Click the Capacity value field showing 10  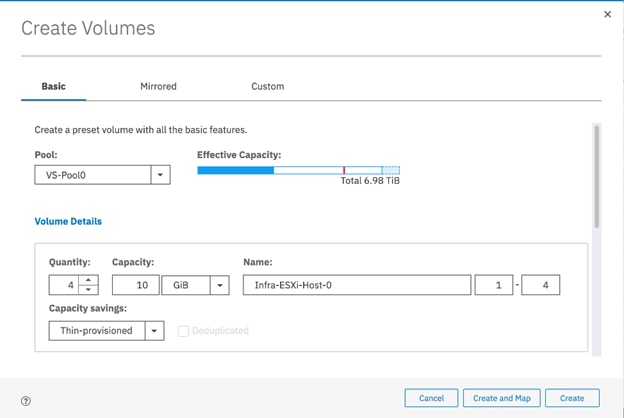136,285
